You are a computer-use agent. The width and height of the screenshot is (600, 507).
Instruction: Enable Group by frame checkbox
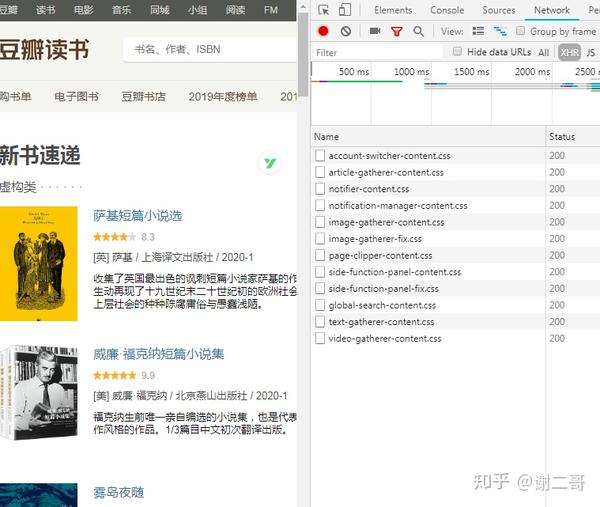520,30
